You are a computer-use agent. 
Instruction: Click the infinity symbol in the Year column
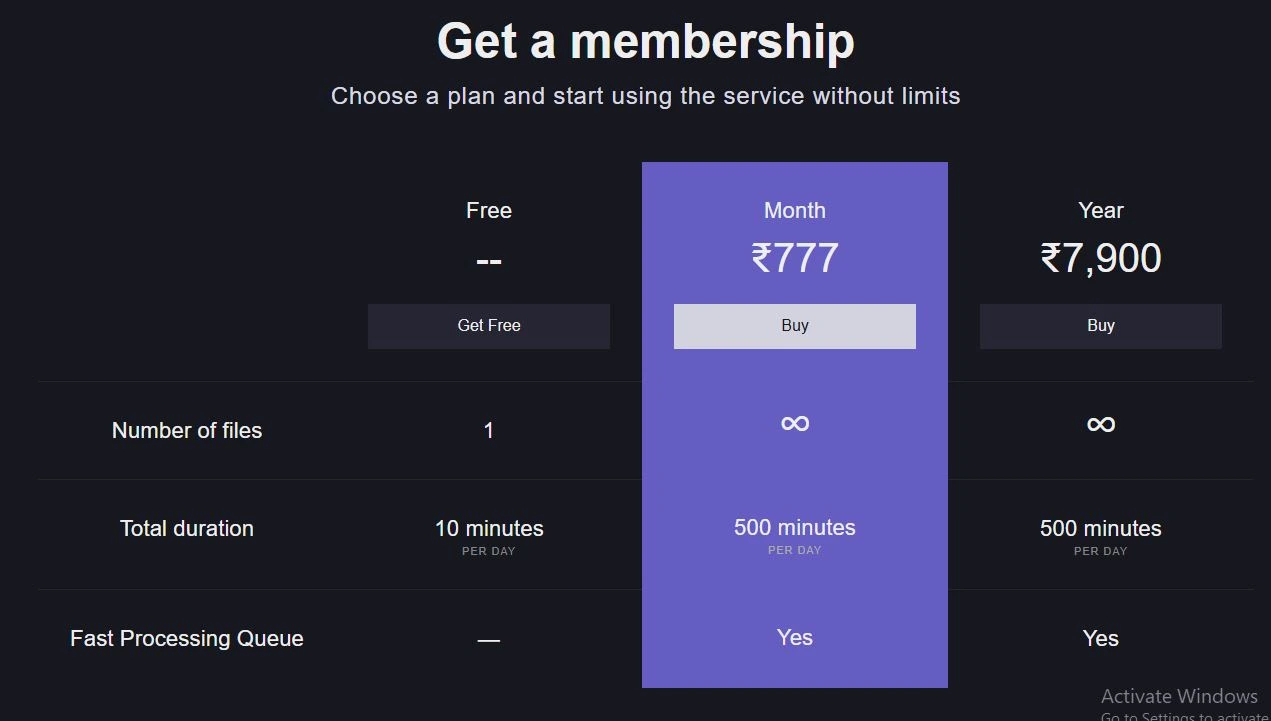[x=1100, y=425]
